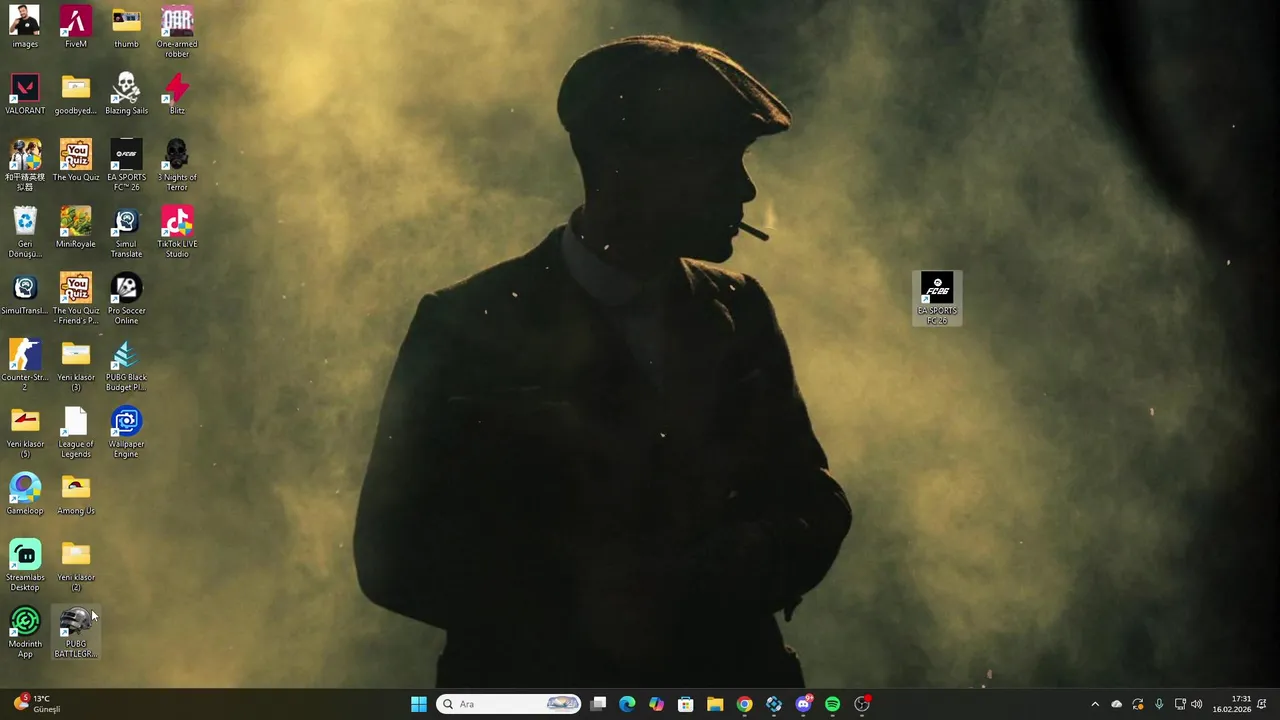Screen dimensions: 1280x720
Task: Select the Streamlabs Desktop shortcut
Action: (25, 566)
